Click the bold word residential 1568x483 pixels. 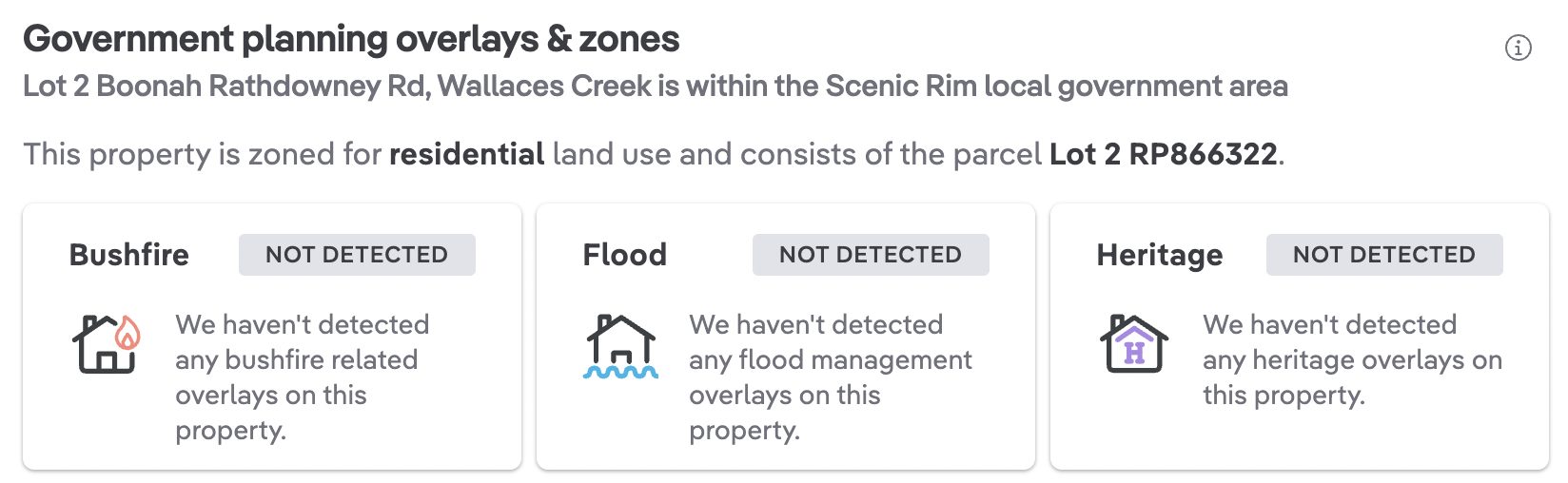tap(466, 154)
